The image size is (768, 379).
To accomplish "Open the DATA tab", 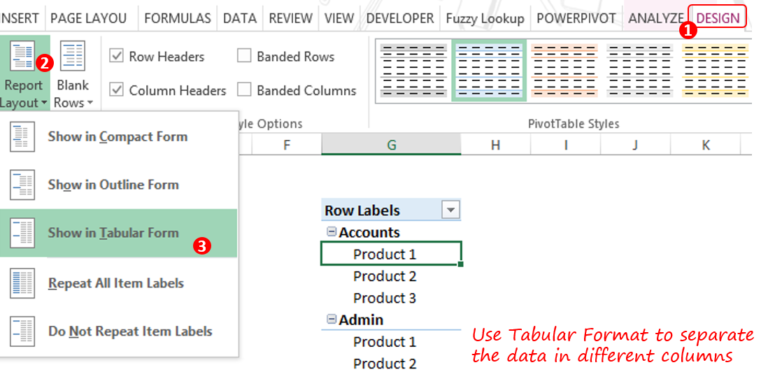I will coord(240,18).
